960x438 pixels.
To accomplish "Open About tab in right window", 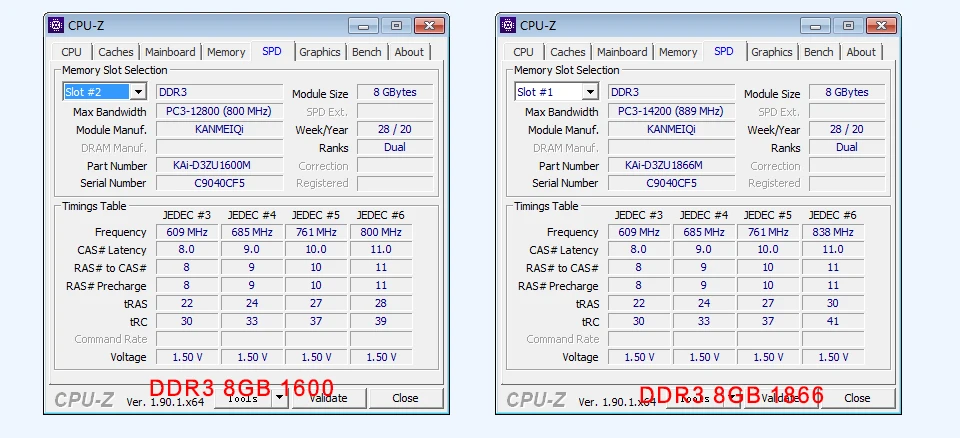I will point(861,52).
